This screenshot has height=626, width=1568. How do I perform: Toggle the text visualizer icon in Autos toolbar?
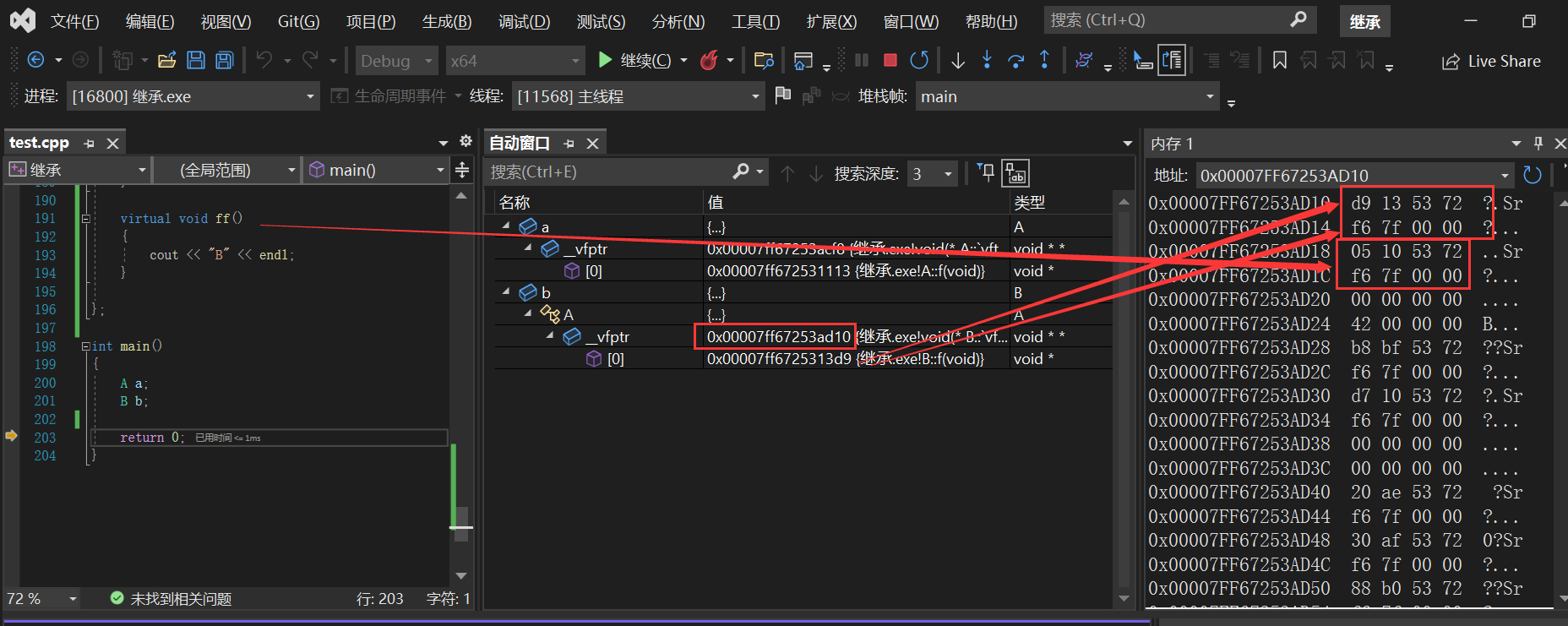(x=1015, y=173)
